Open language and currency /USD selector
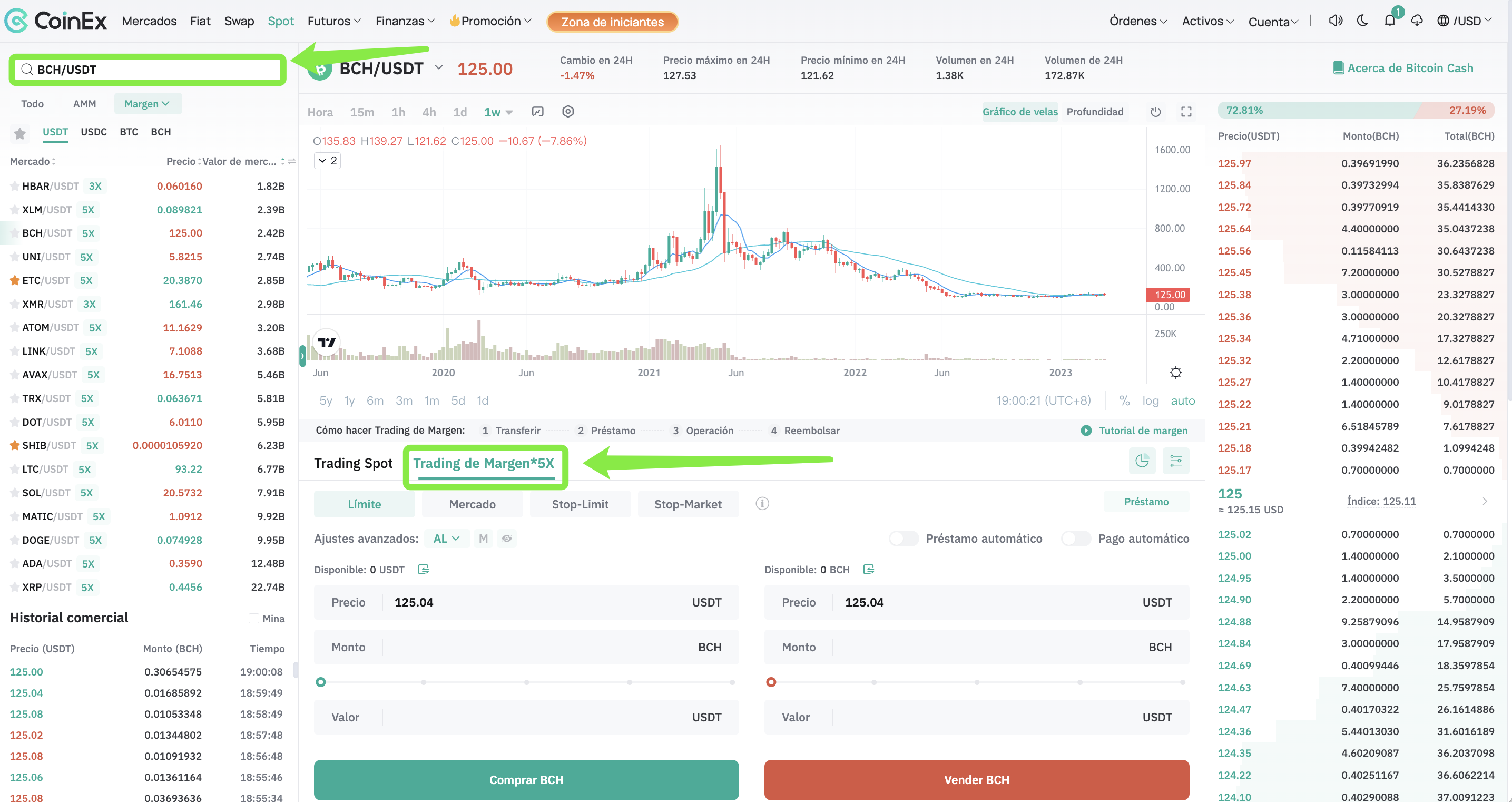This screenshot has width=1512, height=802. (1464, 21)
